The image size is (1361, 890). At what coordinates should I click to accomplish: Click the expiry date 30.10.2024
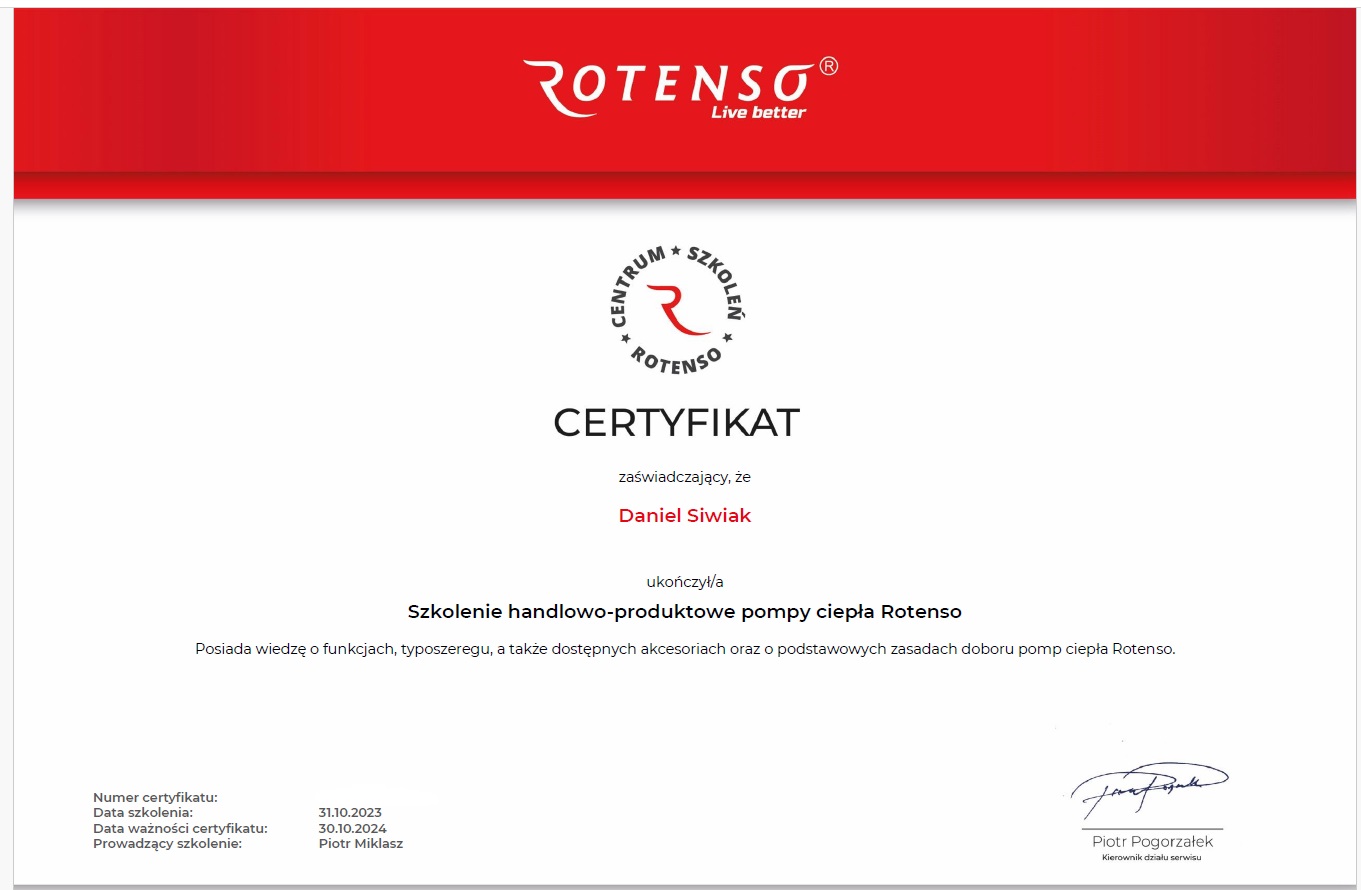click(x=352, y=828)
